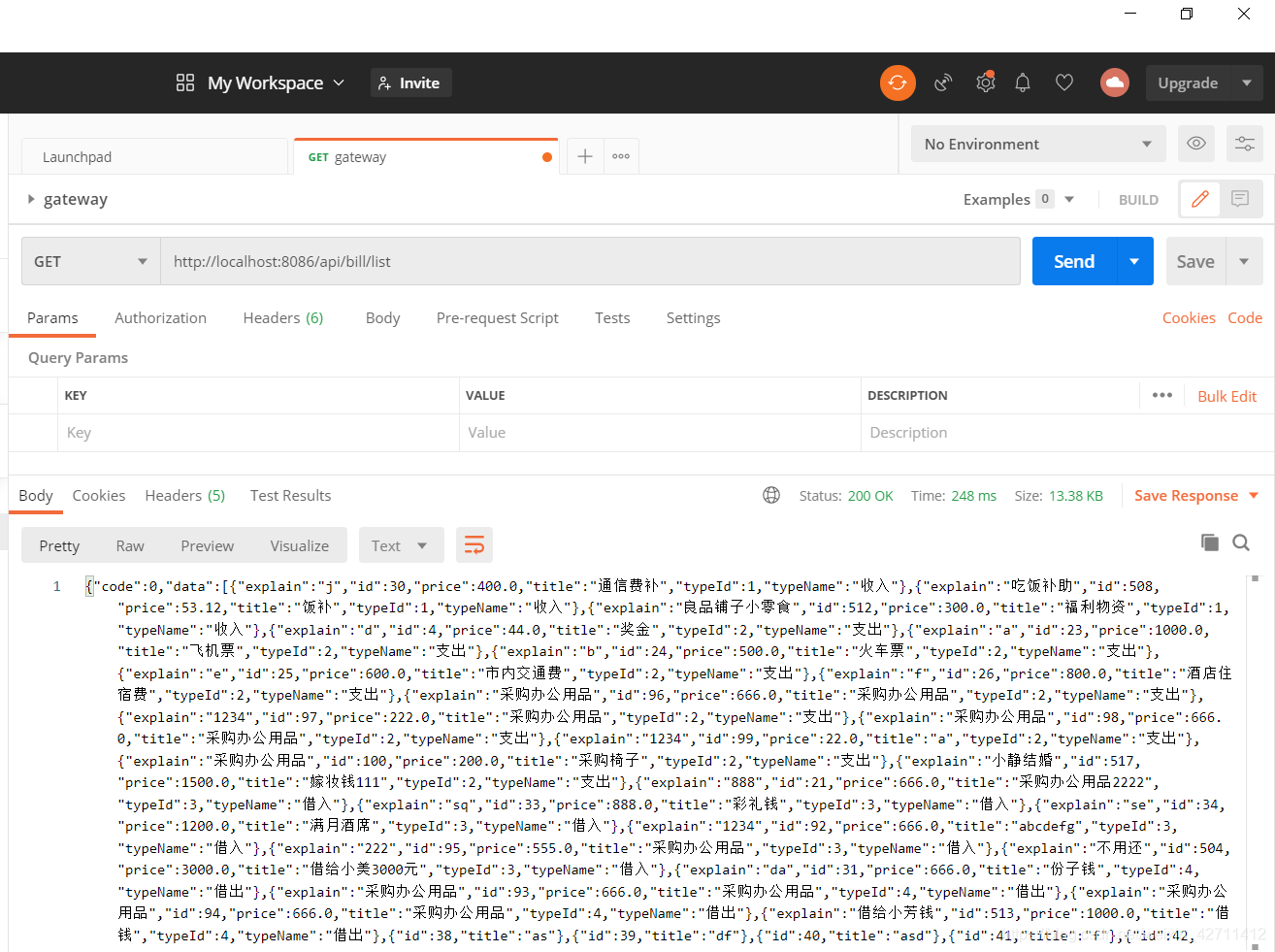
Task: Select response Cookies tab
Action: (x=99, y=495)
